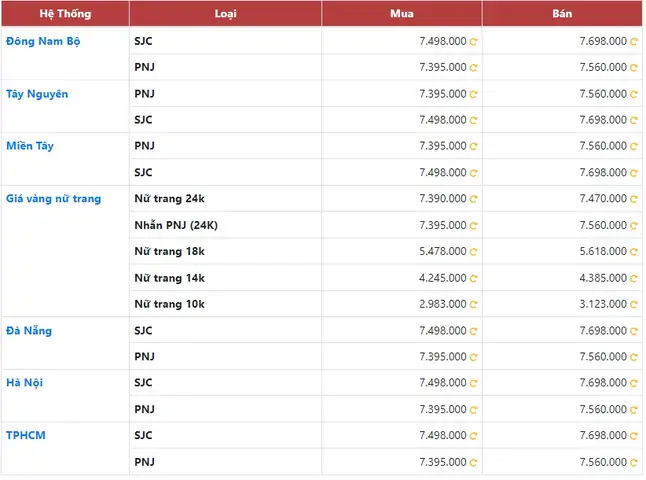Screen dimensions: 646x480
Task: Click refresh icon beside TPHCM PNJ buy price
Action: [x=473, y=463]
